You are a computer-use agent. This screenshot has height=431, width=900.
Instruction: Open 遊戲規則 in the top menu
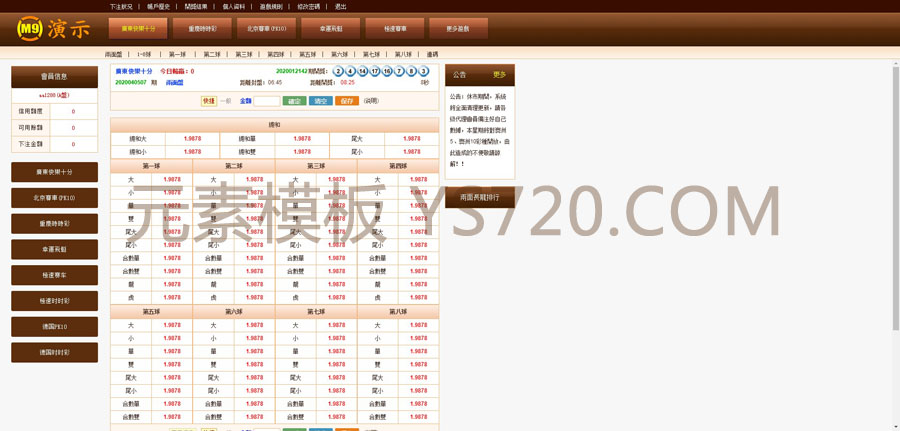(x=271, y=6)
